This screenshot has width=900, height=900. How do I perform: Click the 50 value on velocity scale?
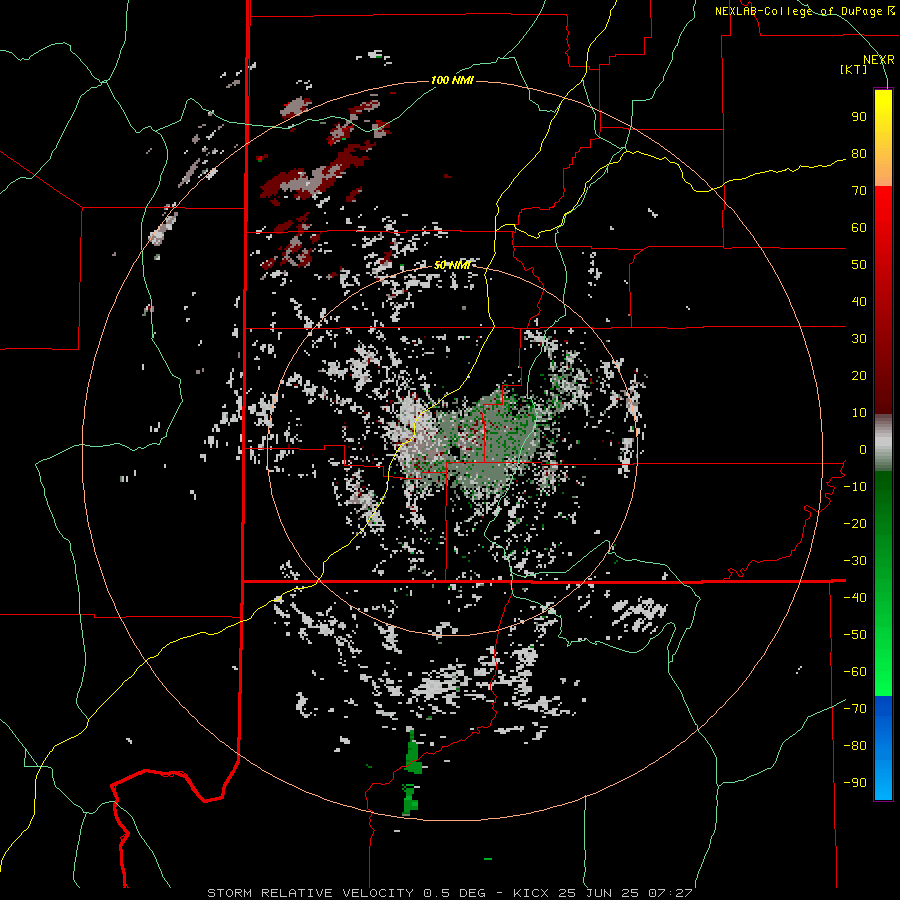pos(859,265)
